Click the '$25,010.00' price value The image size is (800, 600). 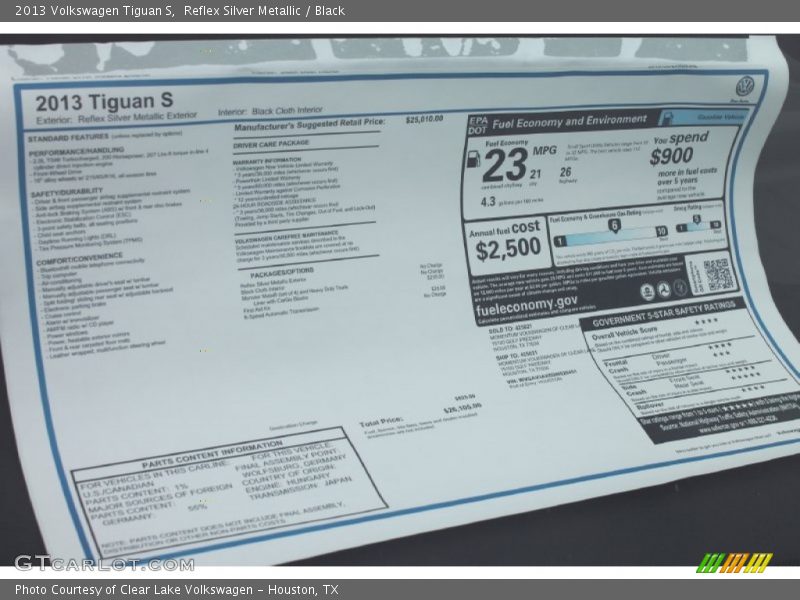(x=424, y=119)
